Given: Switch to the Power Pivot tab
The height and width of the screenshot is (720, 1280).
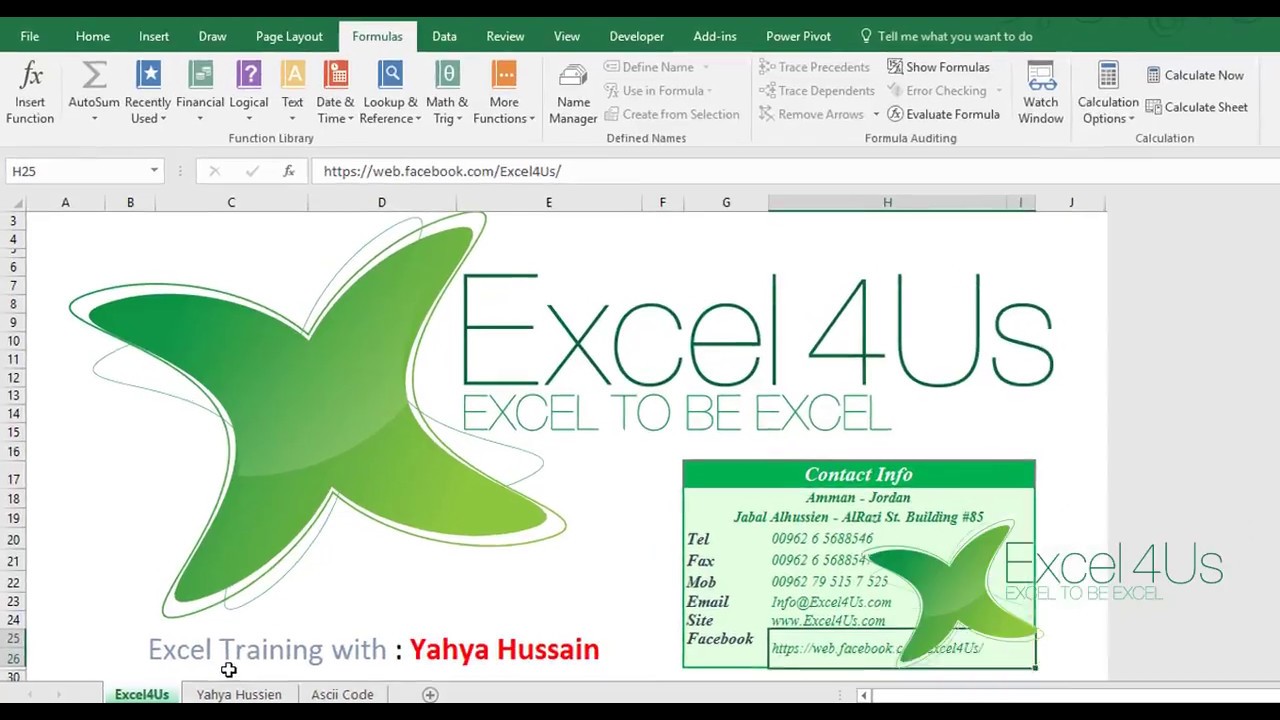Looking at the screenshot, I should point(798,36).
